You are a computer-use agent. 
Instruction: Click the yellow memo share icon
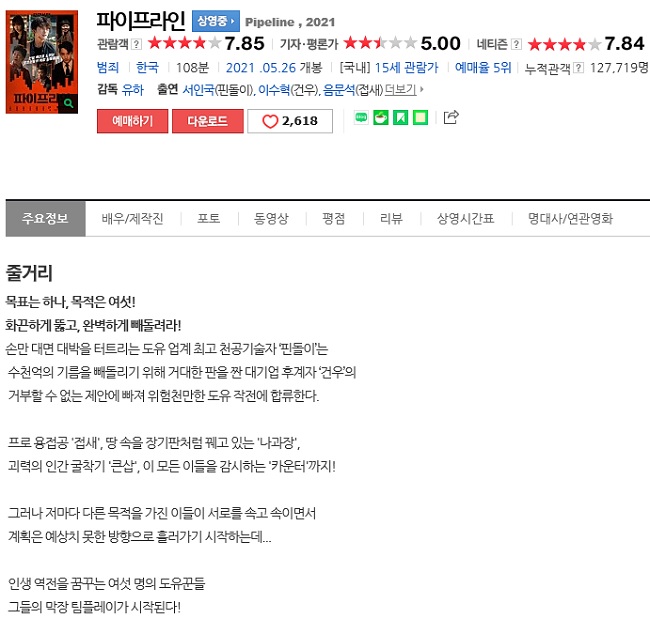coord(420,118)
